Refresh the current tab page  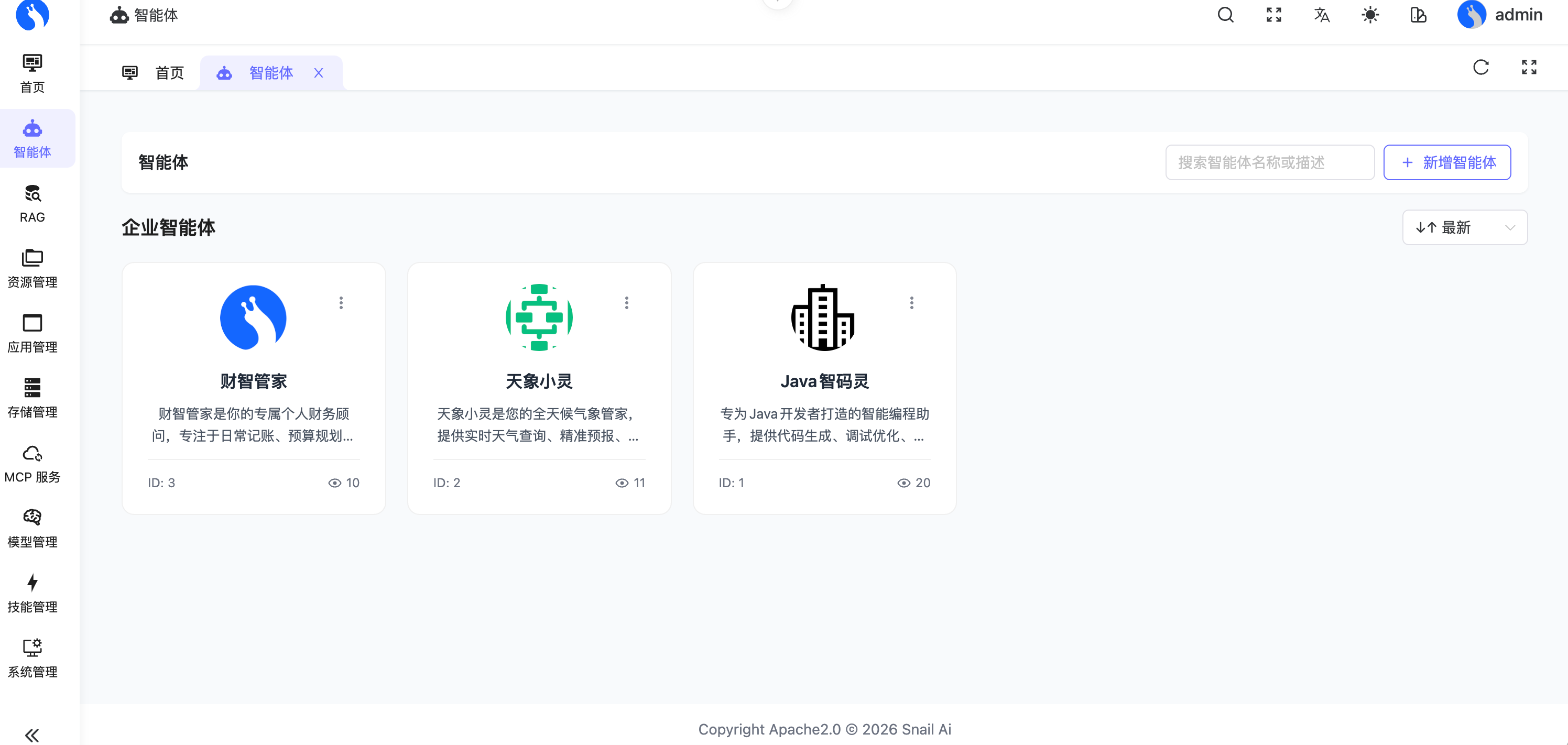point(1480,67)
